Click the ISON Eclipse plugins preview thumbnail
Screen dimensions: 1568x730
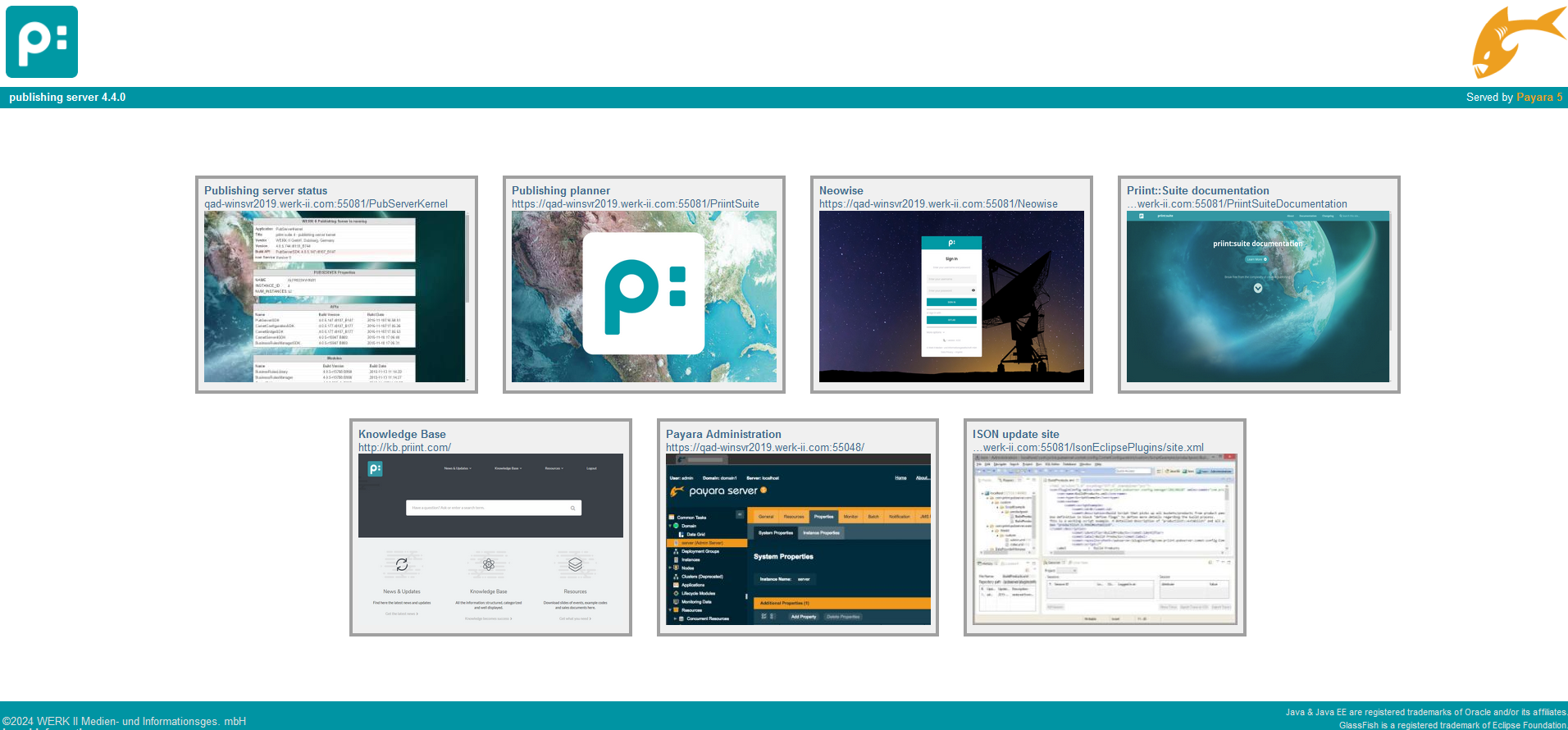pyautogui.click(x=1104, y=540)
